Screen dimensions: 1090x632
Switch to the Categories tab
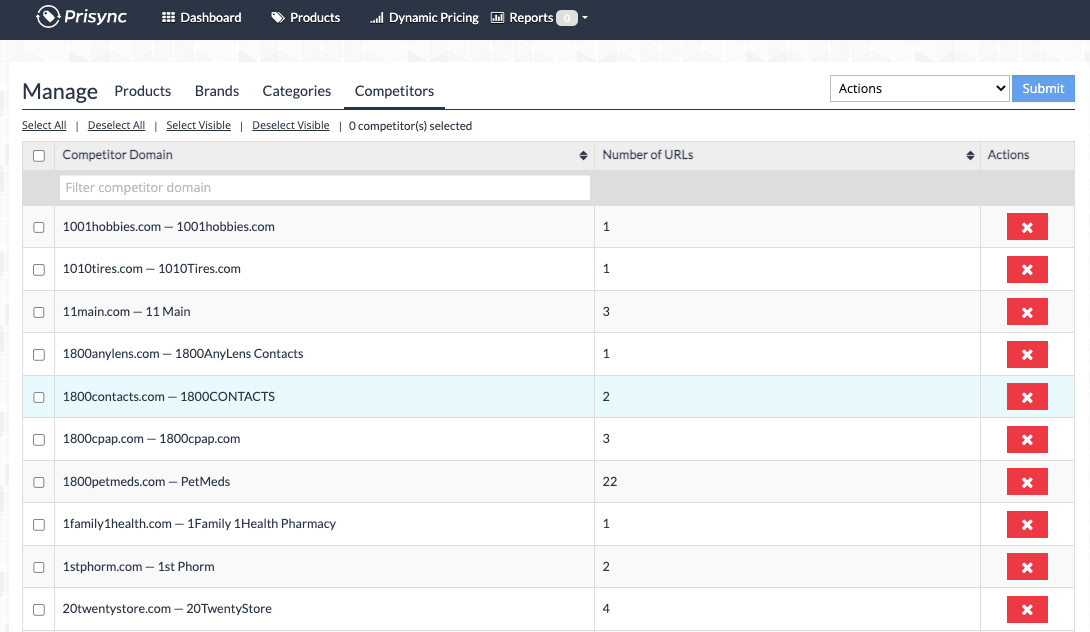click(x=297, y=91)
